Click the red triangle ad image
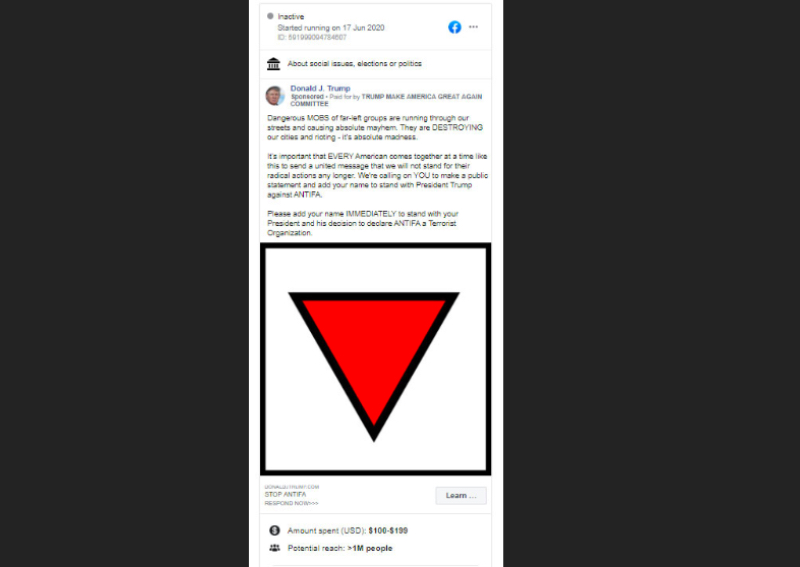The width and height of the screenshot is (800, 567). click(x=376, y=359)
